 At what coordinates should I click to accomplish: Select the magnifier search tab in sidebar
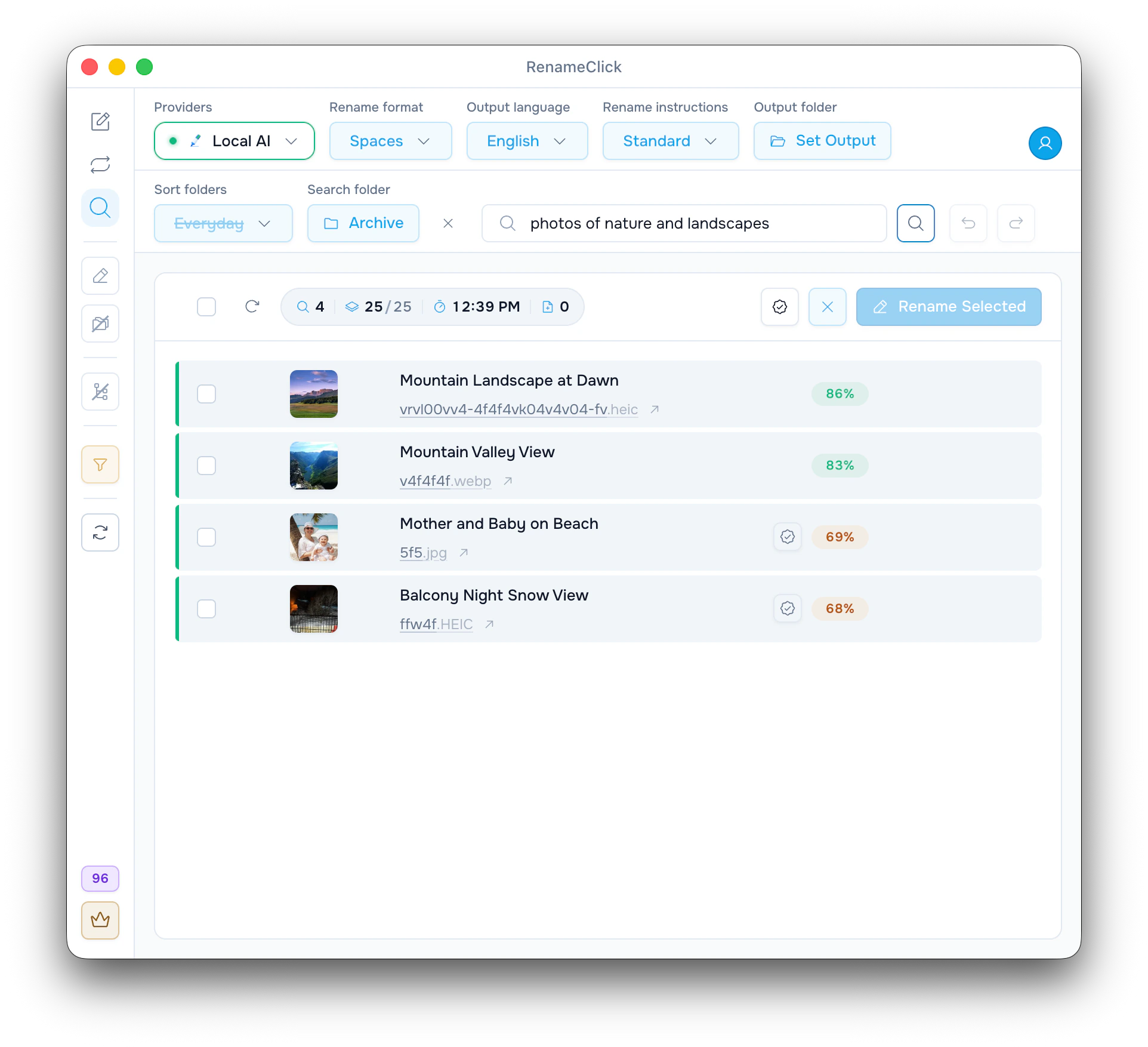[100, 208]
